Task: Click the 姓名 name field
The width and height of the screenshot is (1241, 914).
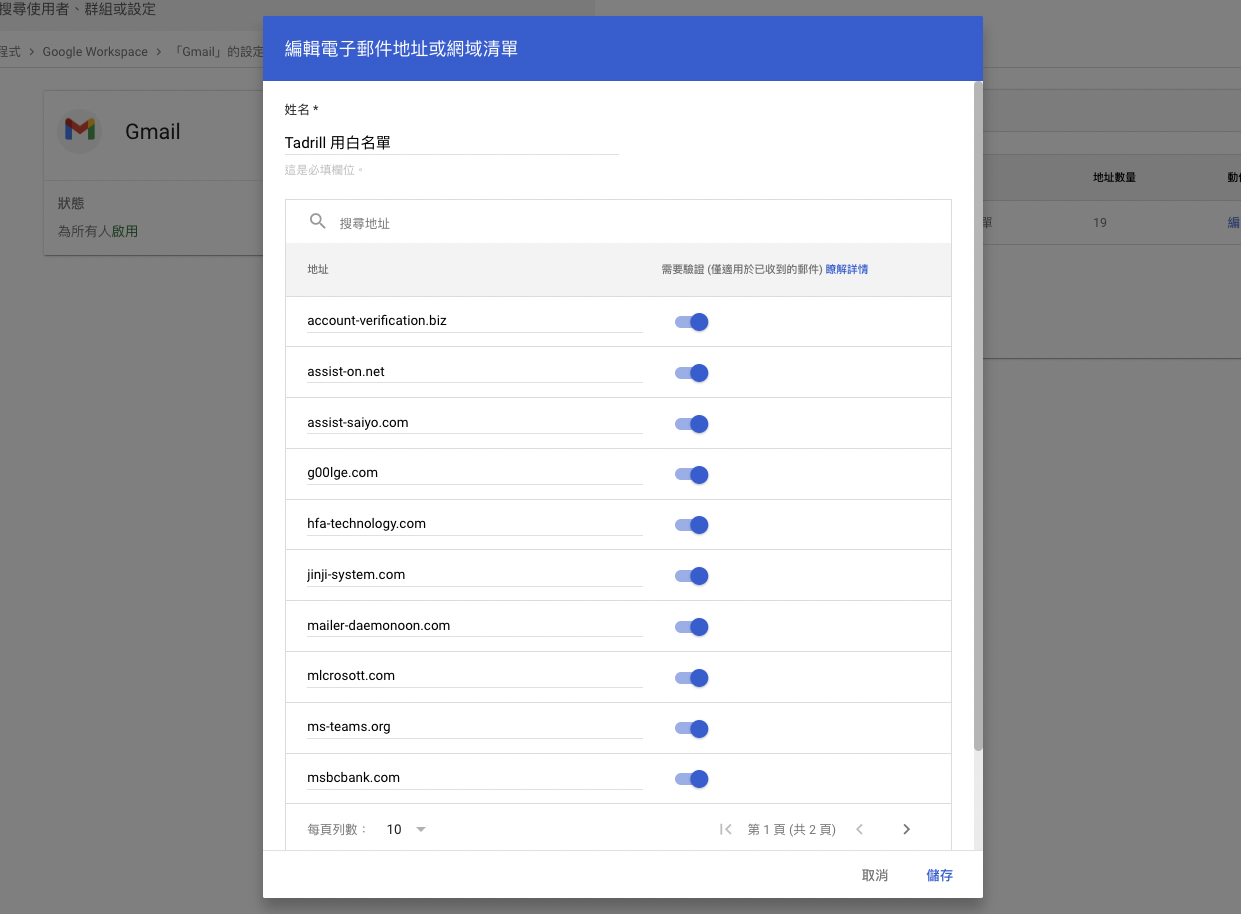Action: (x=451, y=143)
